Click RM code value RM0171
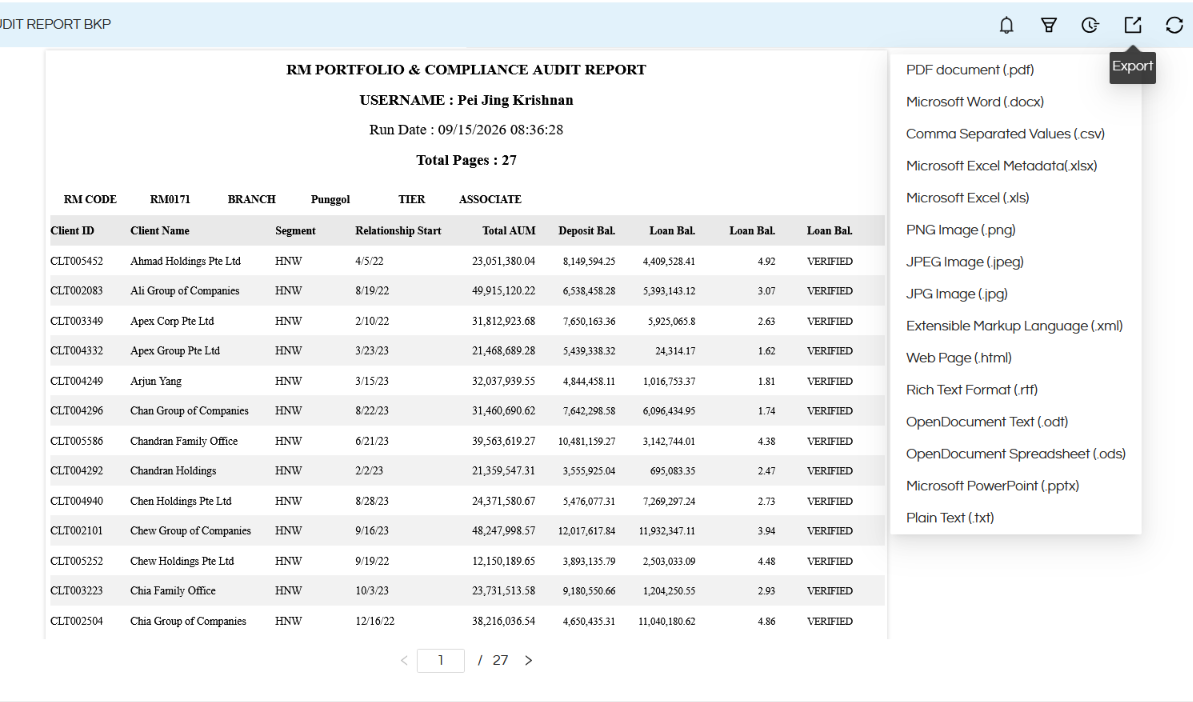 coord(170,199)
